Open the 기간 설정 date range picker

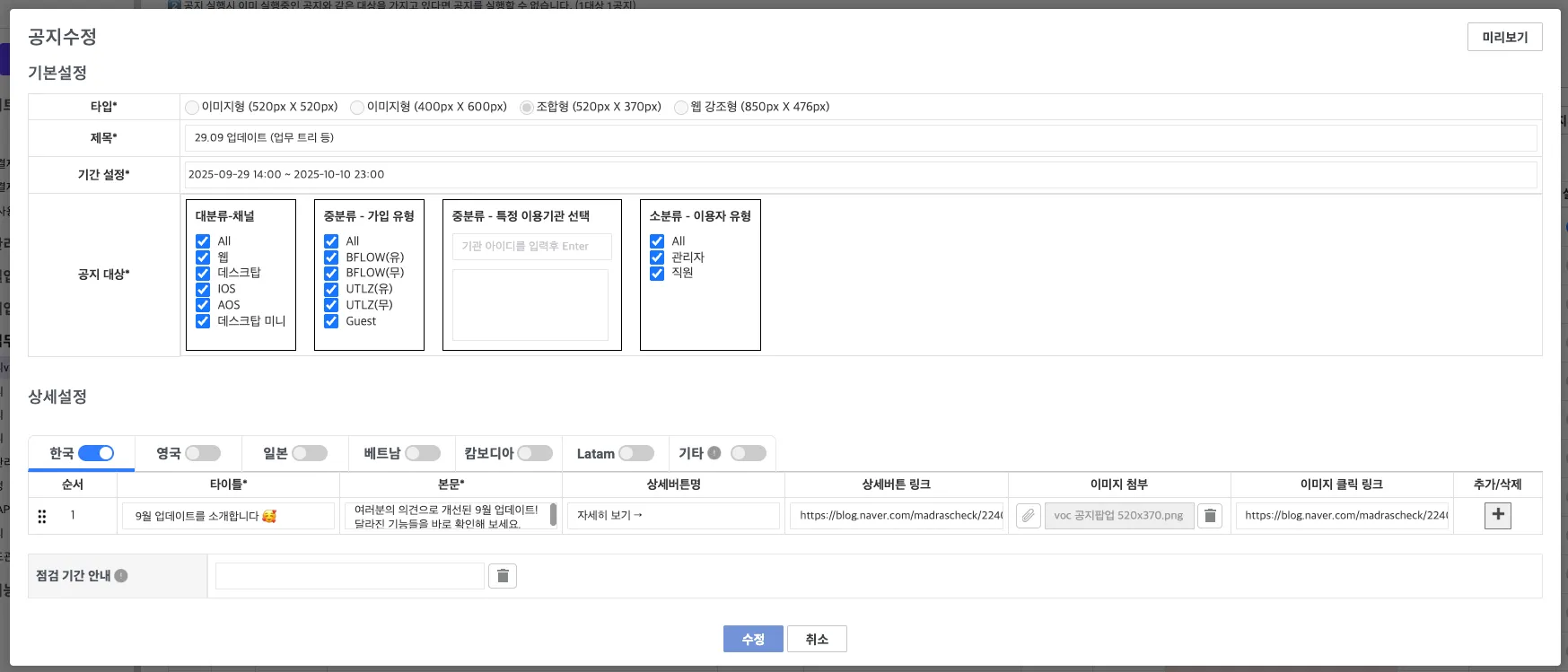(x=860, y=175)
